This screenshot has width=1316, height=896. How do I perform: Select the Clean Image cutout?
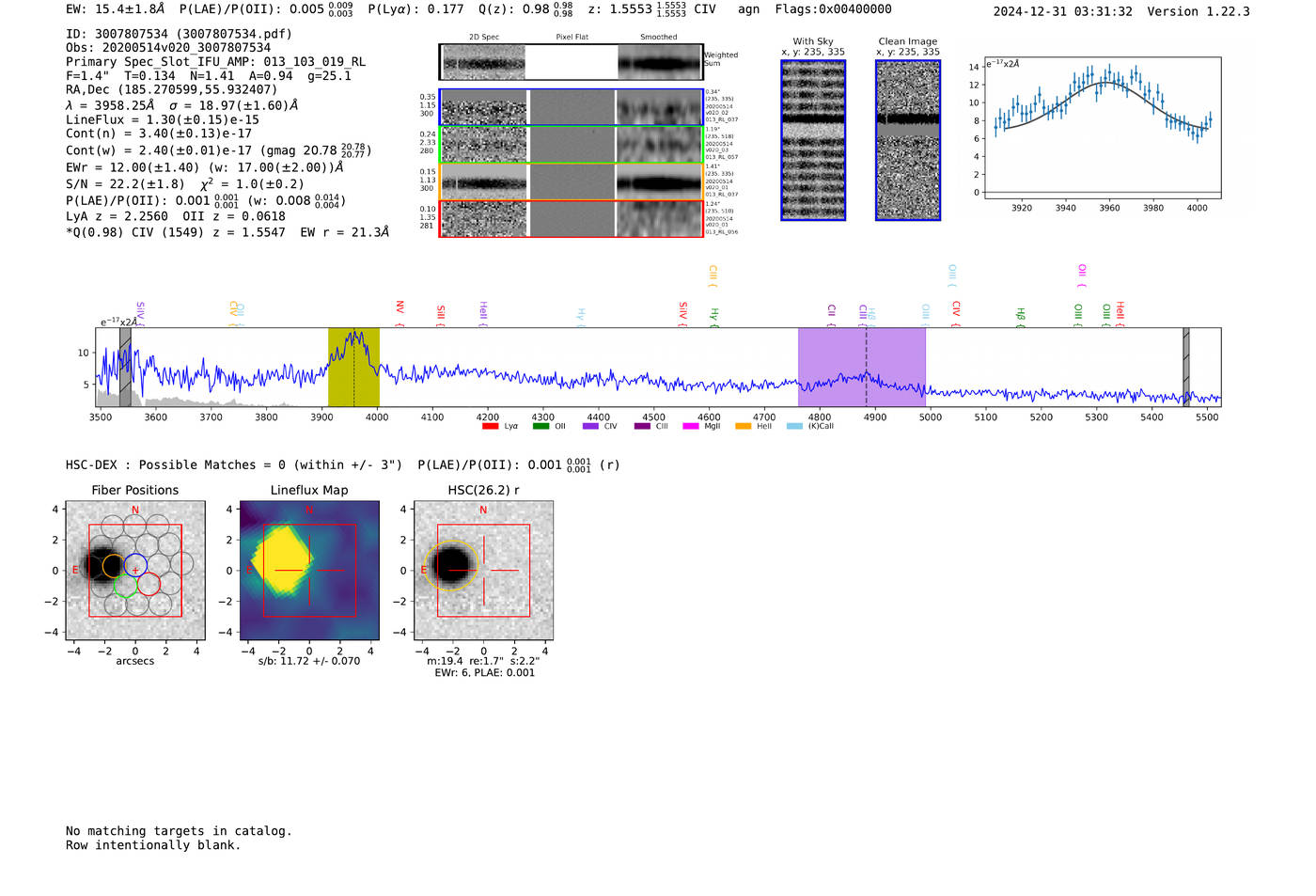[908, 140]
